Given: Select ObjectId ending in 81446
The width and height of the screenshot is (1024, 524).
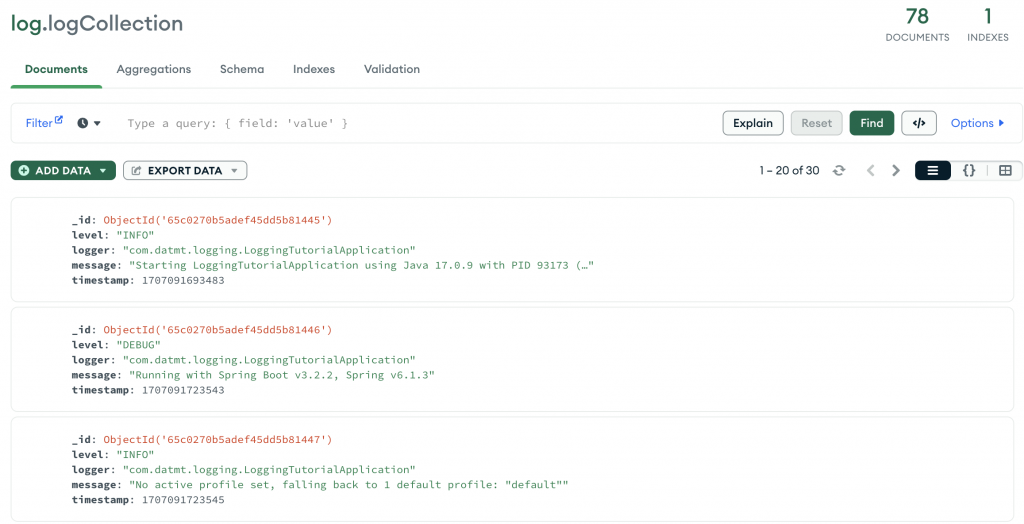Looking at the screenshot, I should click(217, 330).
